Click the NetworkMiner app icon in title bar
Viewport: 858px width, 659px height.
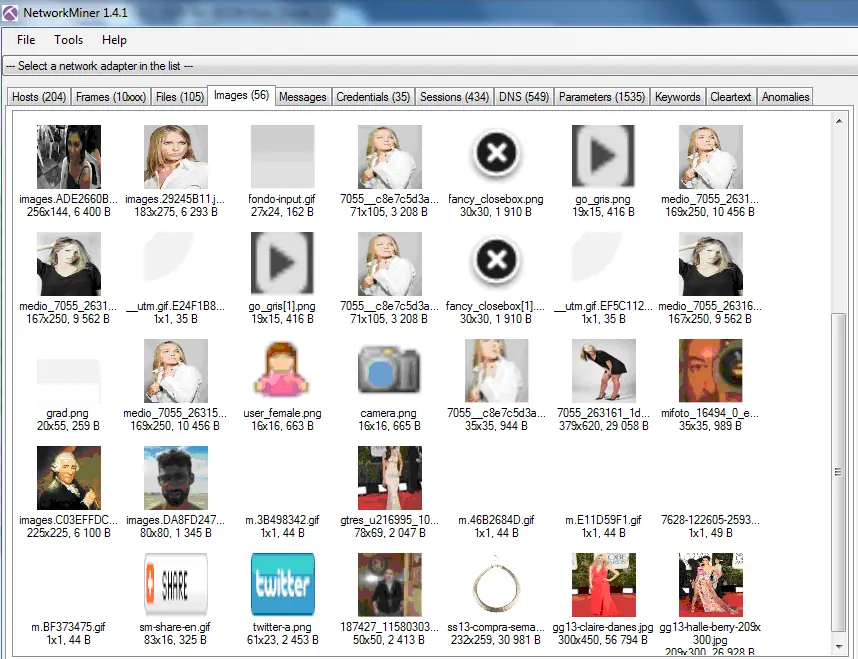point(10,13)
